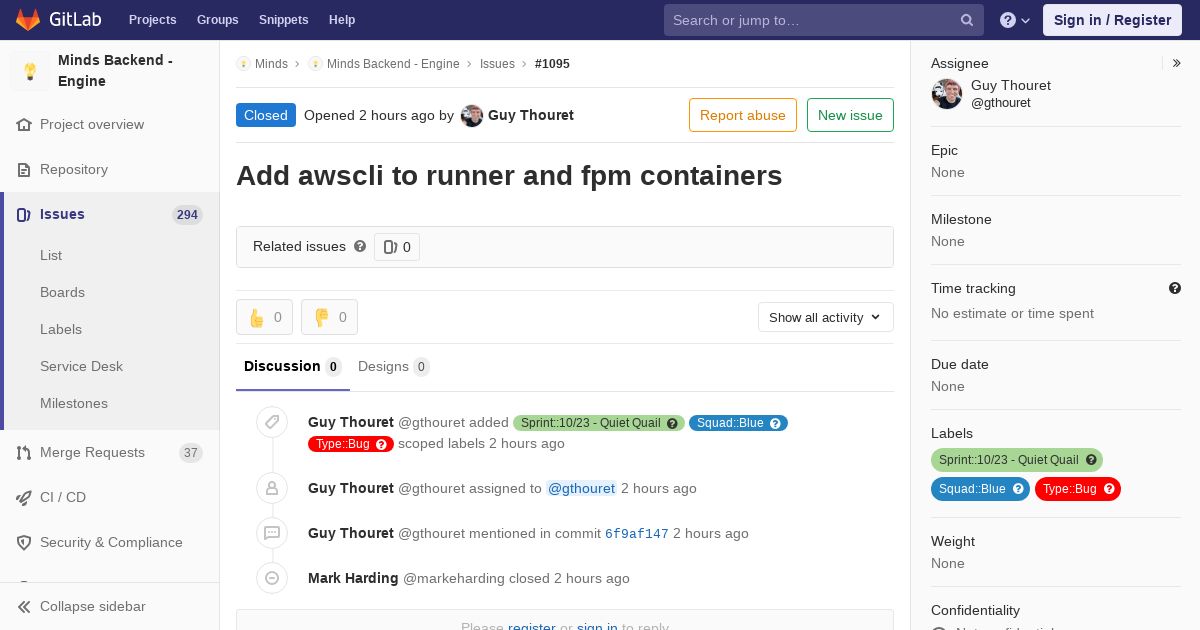
Task: Click the Related issues help icon
Action: 360,246
